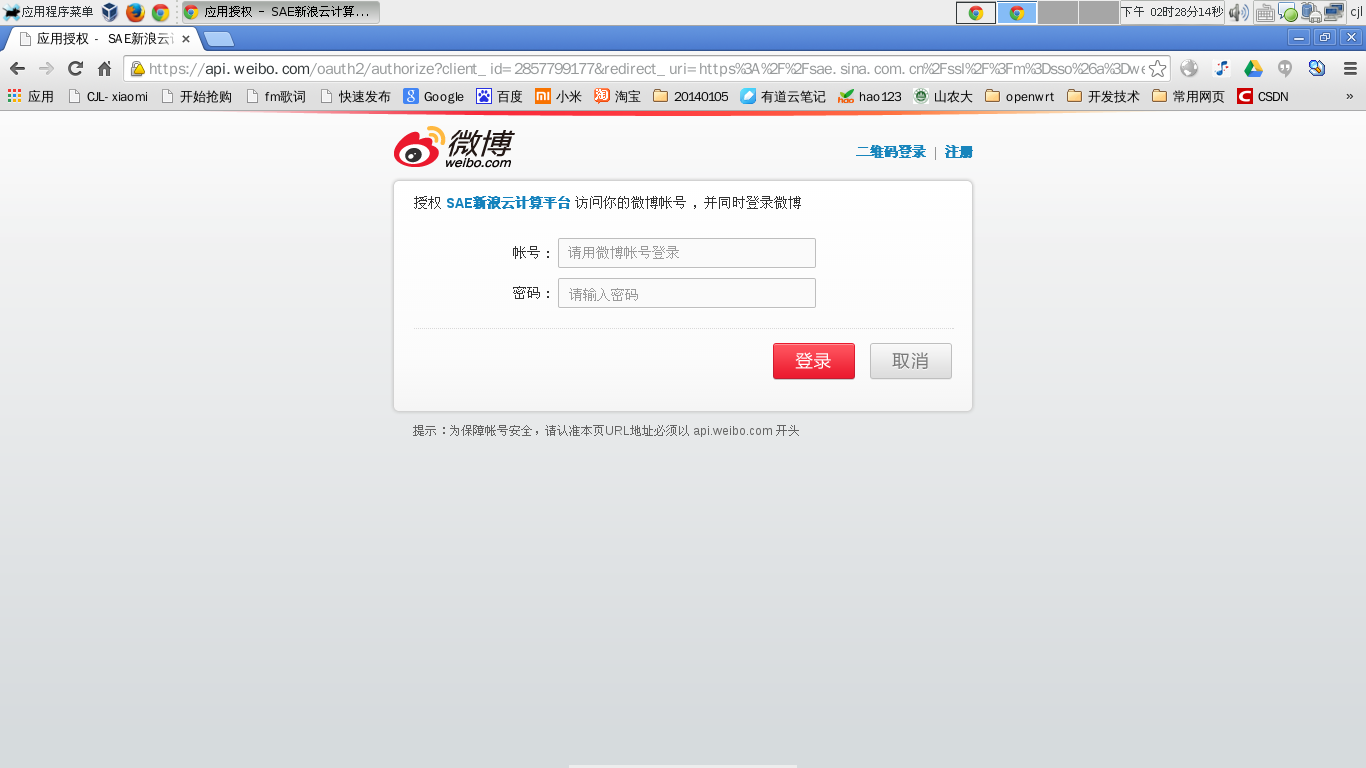Viewport: 1366px width, 768px height.
Task: Open the 注册 register link
Action: click(959, 152)
